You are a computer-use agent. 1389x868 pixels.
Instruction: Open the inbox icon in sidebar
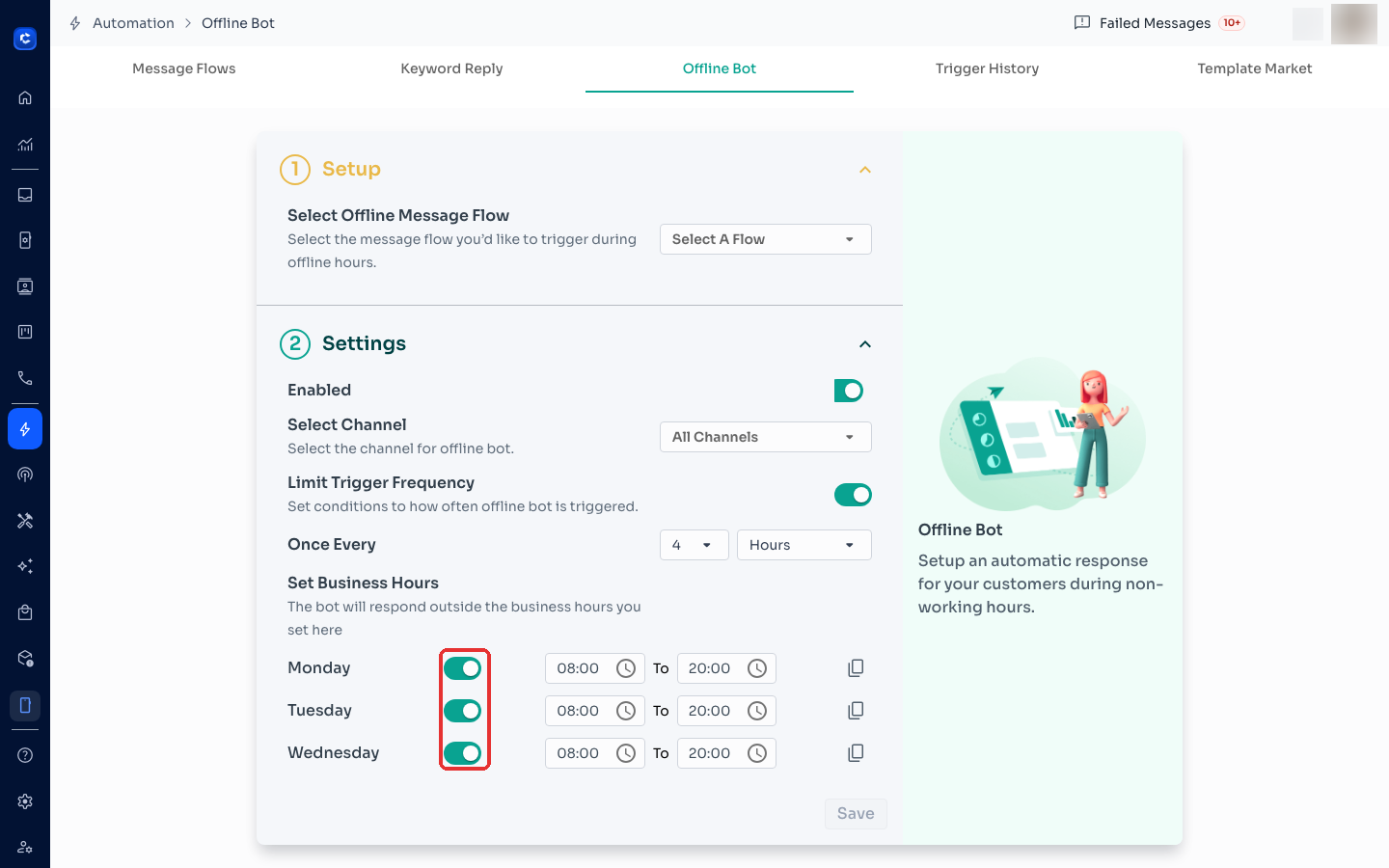coord(25,195)
